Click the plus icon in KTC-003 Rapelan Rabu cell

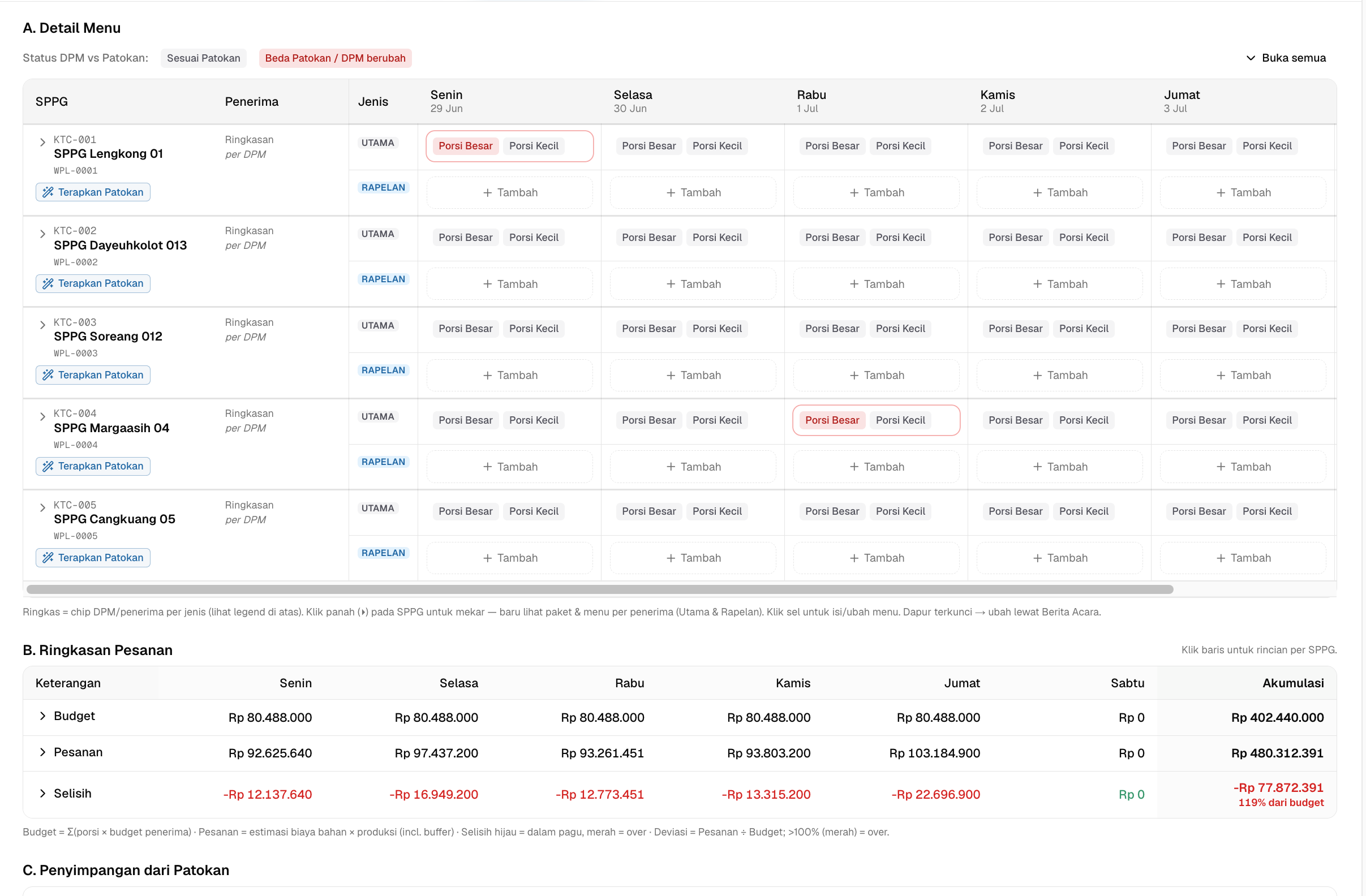[x=854, y=375]
